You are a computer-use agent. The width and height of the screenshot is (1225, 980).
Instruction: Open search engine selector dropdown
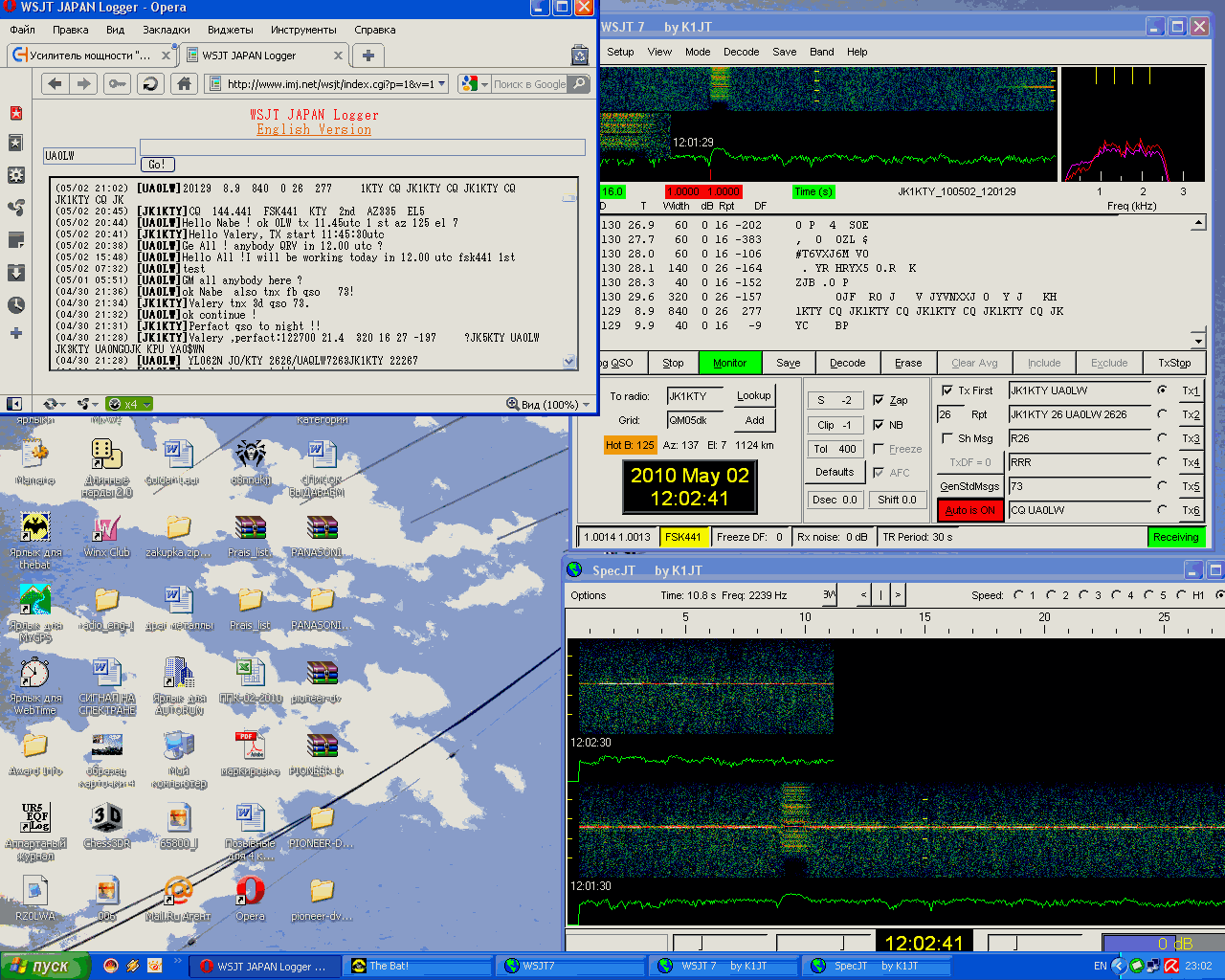484,84
